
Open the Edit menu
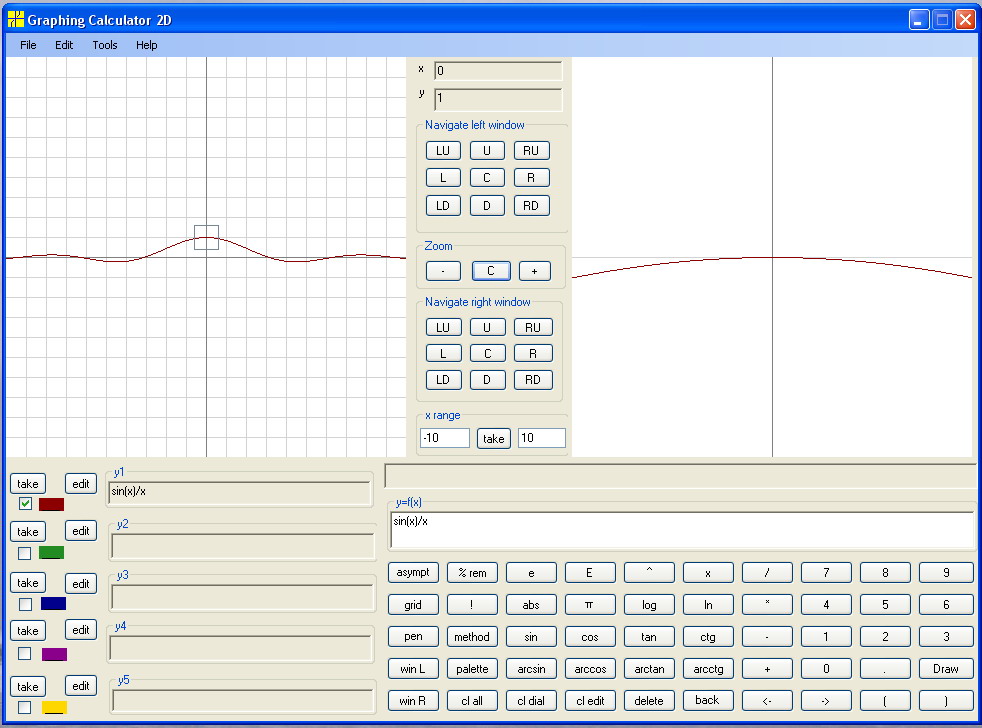pyautogui.click(x=64, y=45)
